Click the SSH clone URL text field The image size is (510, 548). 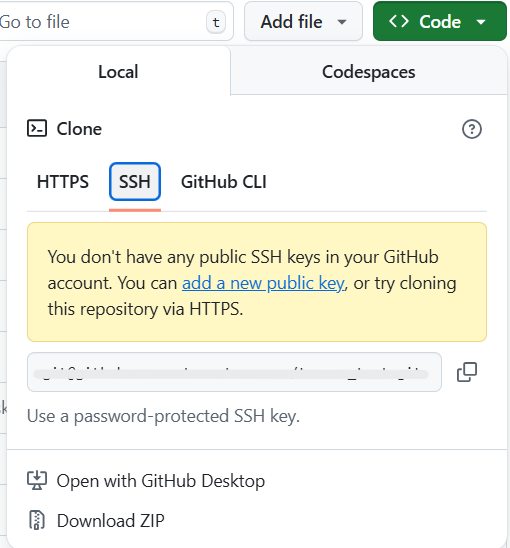click(234, 372)
